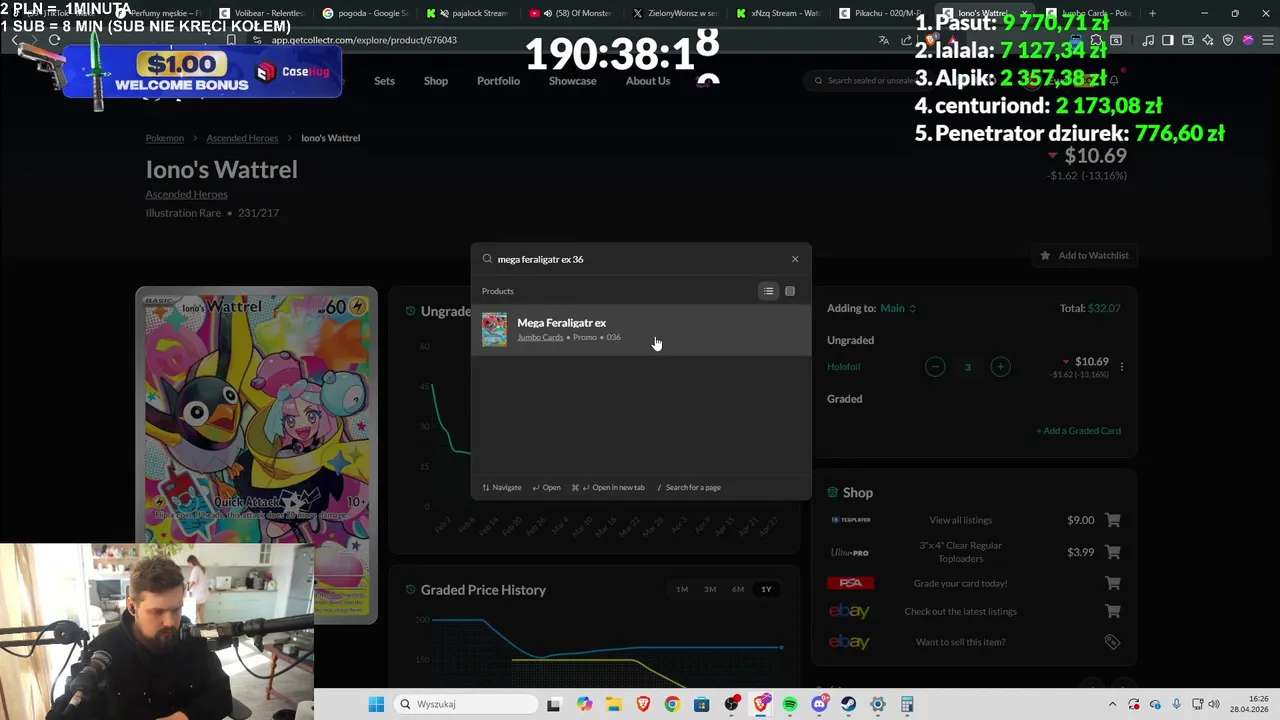Decrease Holofoil quantity with minus button
1280x720 pixels.
click(x=935, y=367)
